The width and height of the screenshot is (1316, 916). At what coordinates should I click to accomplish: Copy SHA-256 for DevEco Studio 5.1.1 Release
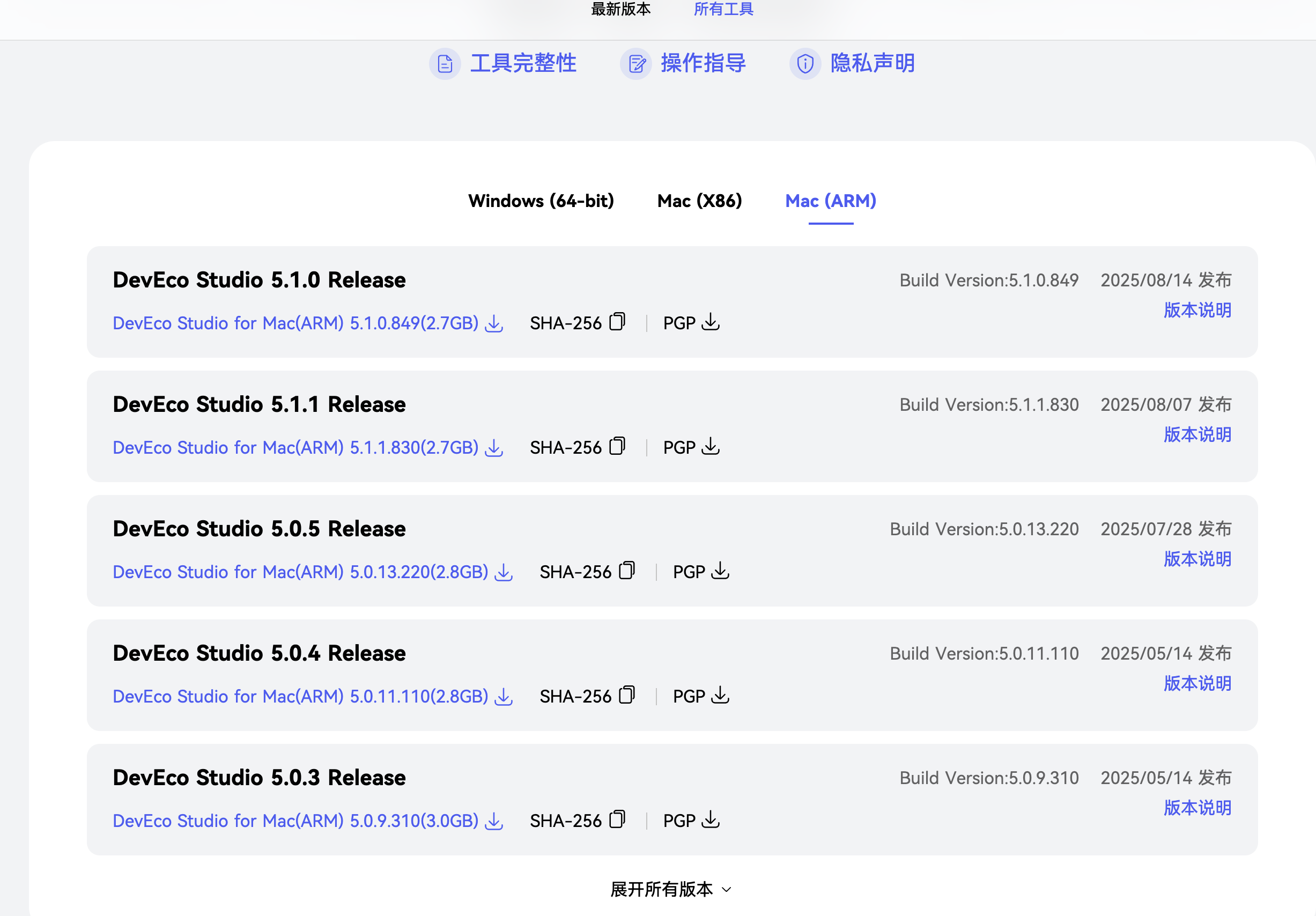click(x=617, y=446)
